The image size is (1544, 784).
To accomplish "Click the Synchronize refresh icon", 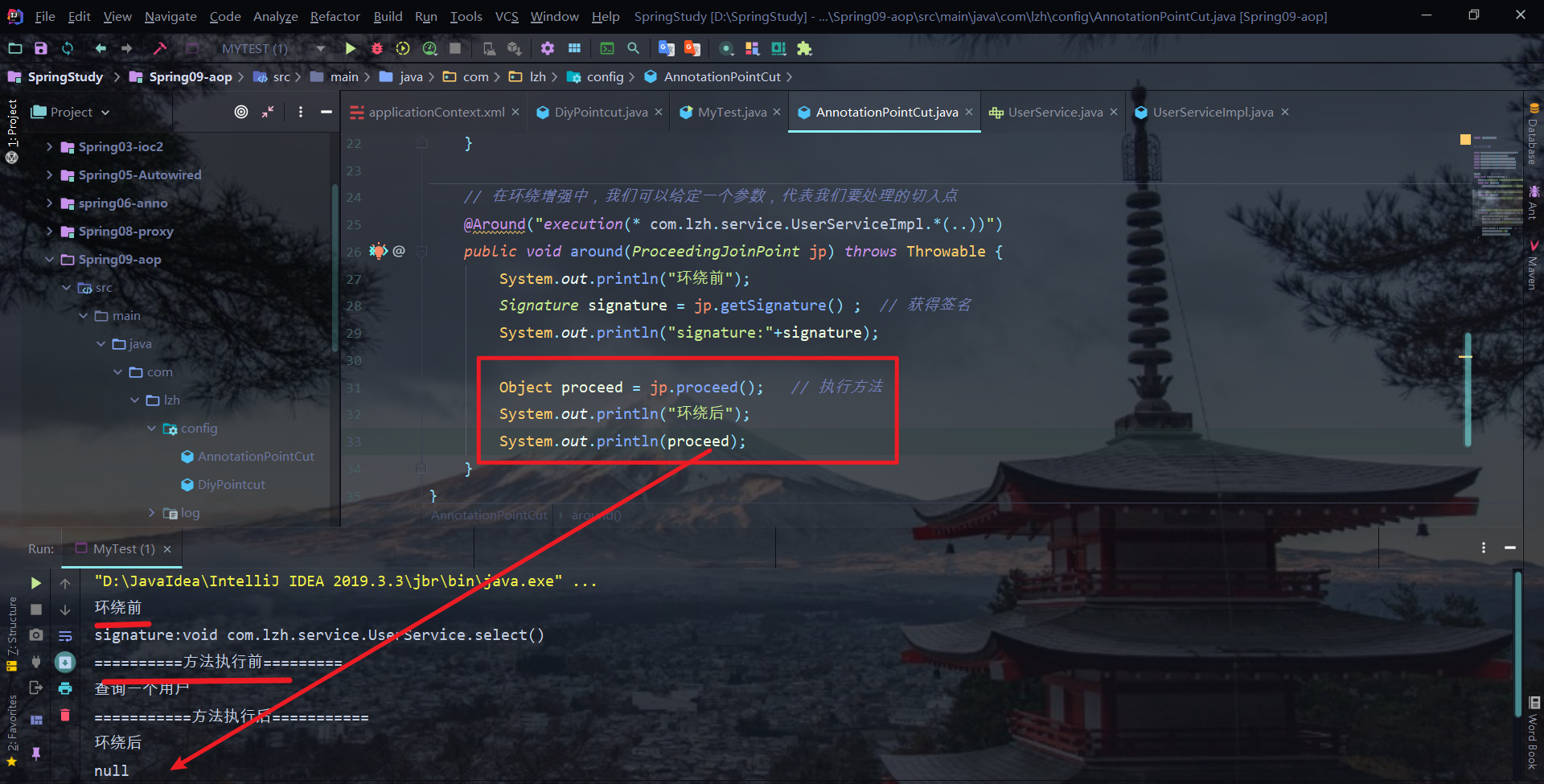I will coord(68,48).
